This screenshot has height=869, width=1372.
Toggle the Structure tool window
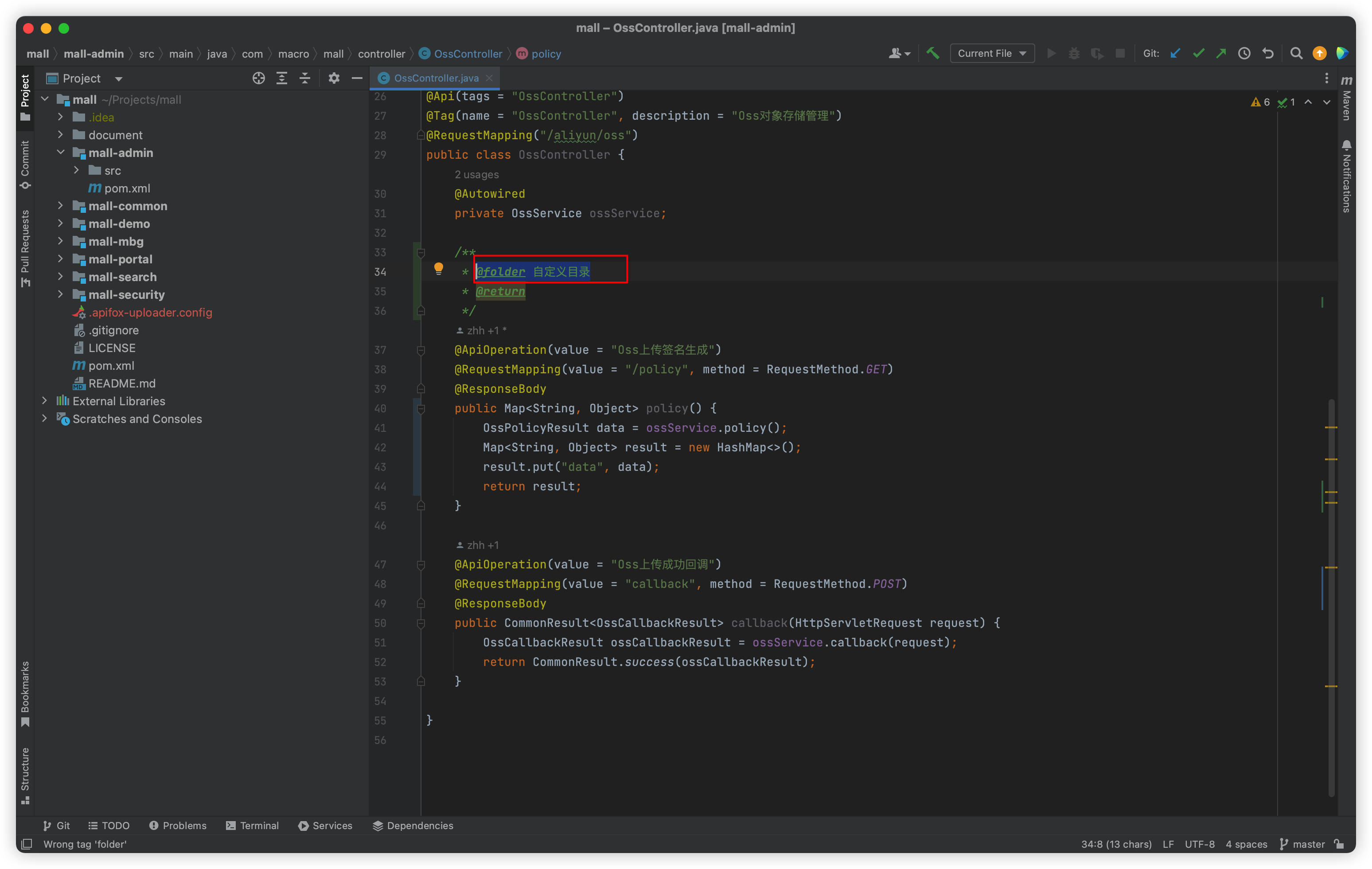[x=25, y=775]
